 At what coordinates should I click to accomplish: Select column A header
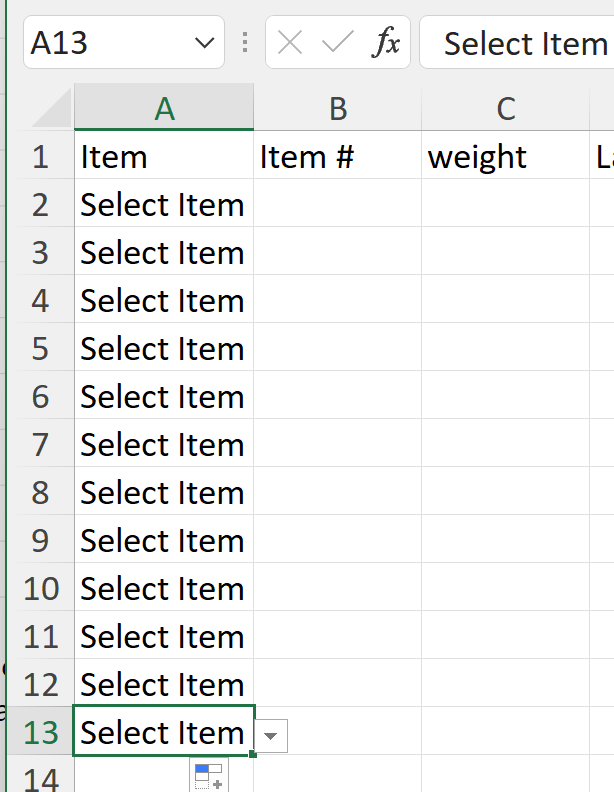pos(164,108)
